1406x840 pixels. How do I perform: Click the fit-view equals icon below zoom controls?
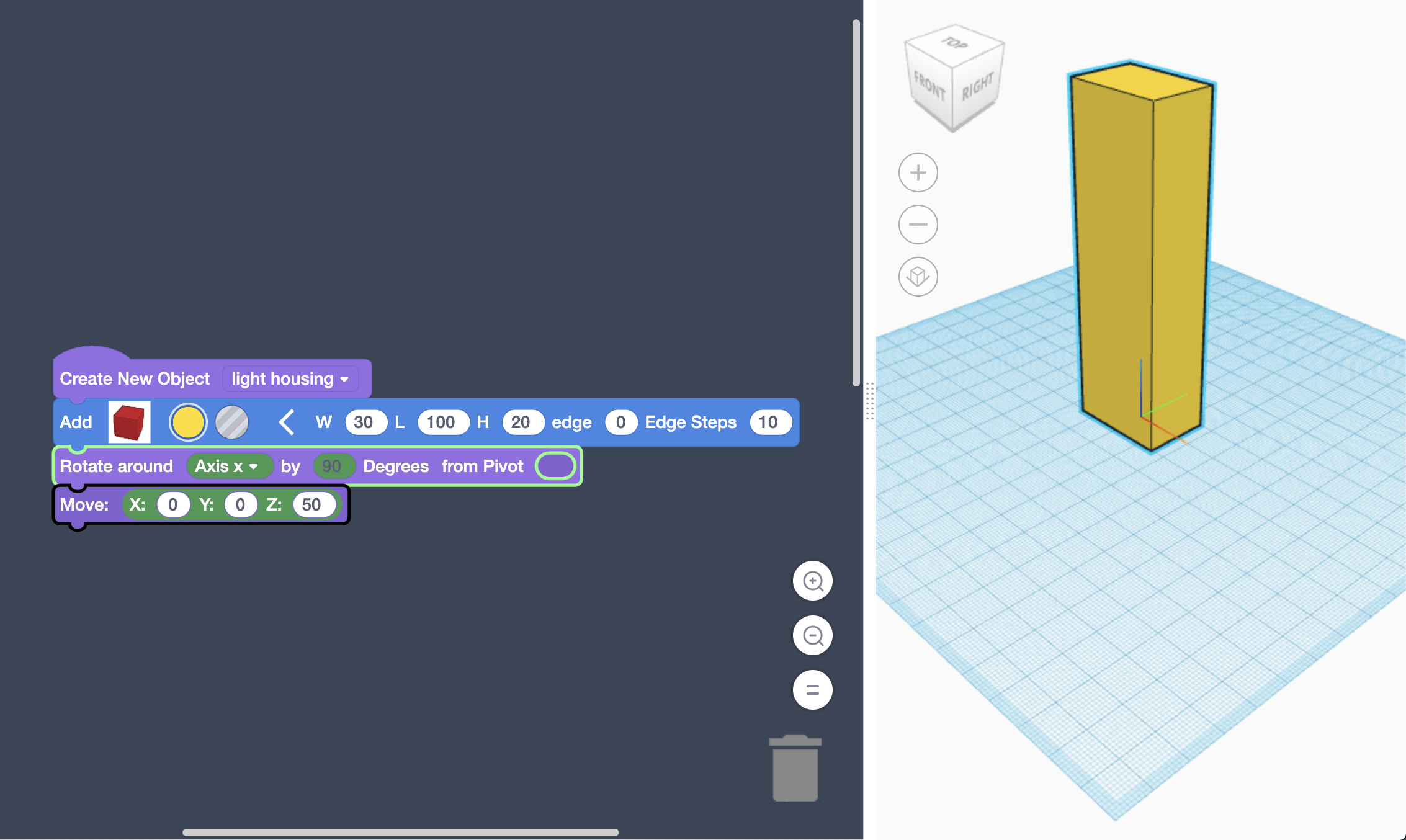[813, 689]
